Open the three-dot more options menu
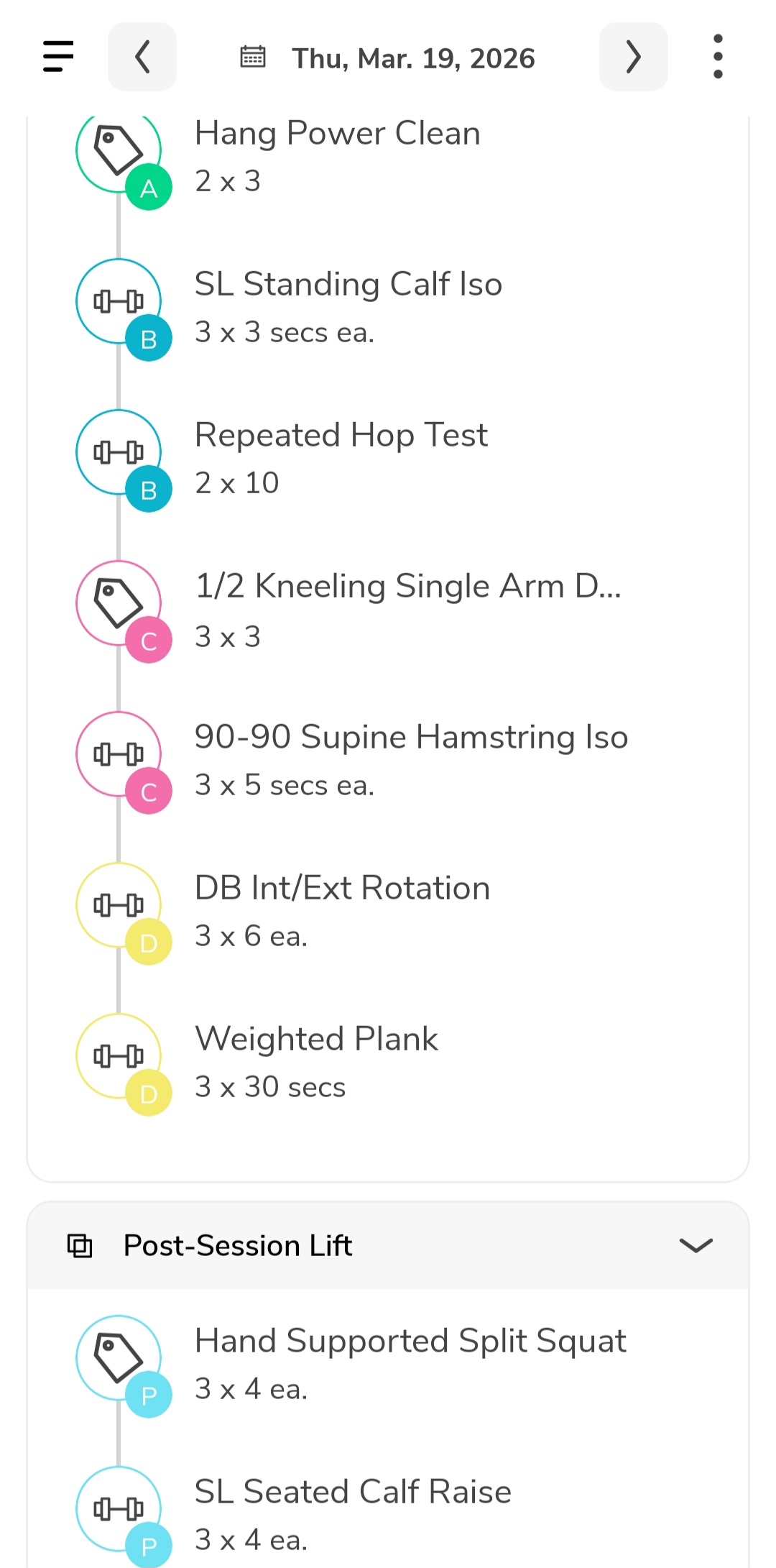The height and width of the screenshot is (1568, 776). click(717, 57)
